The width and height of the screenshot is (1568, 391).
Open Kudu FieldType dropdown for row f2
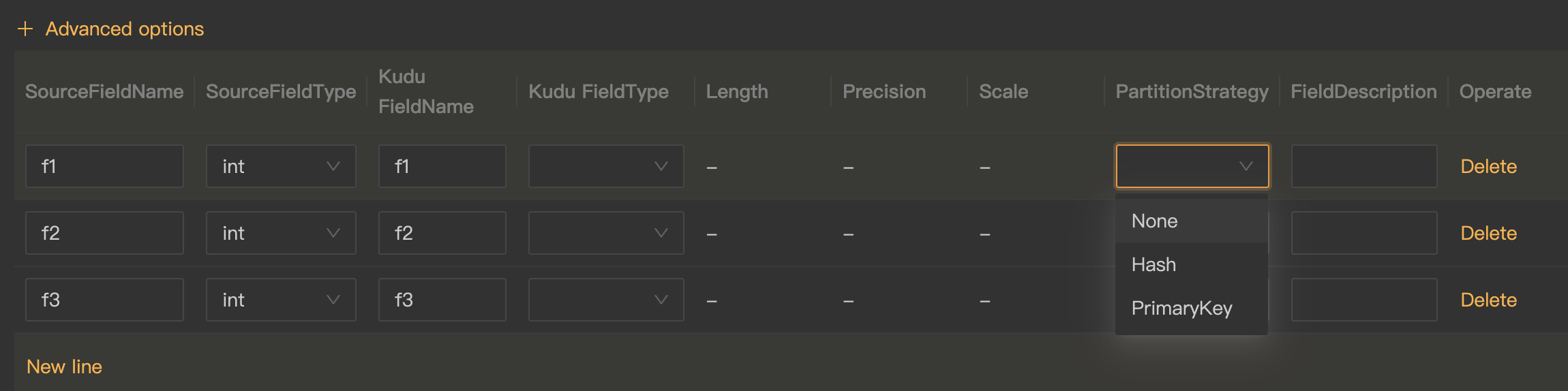pos(605,233)
